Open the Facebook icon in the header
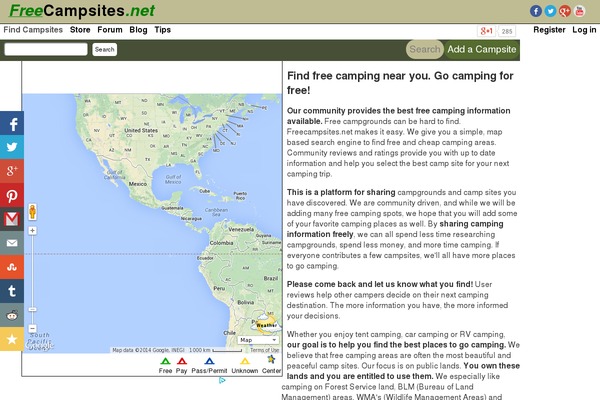600x400 pixels. pos(536,11)
